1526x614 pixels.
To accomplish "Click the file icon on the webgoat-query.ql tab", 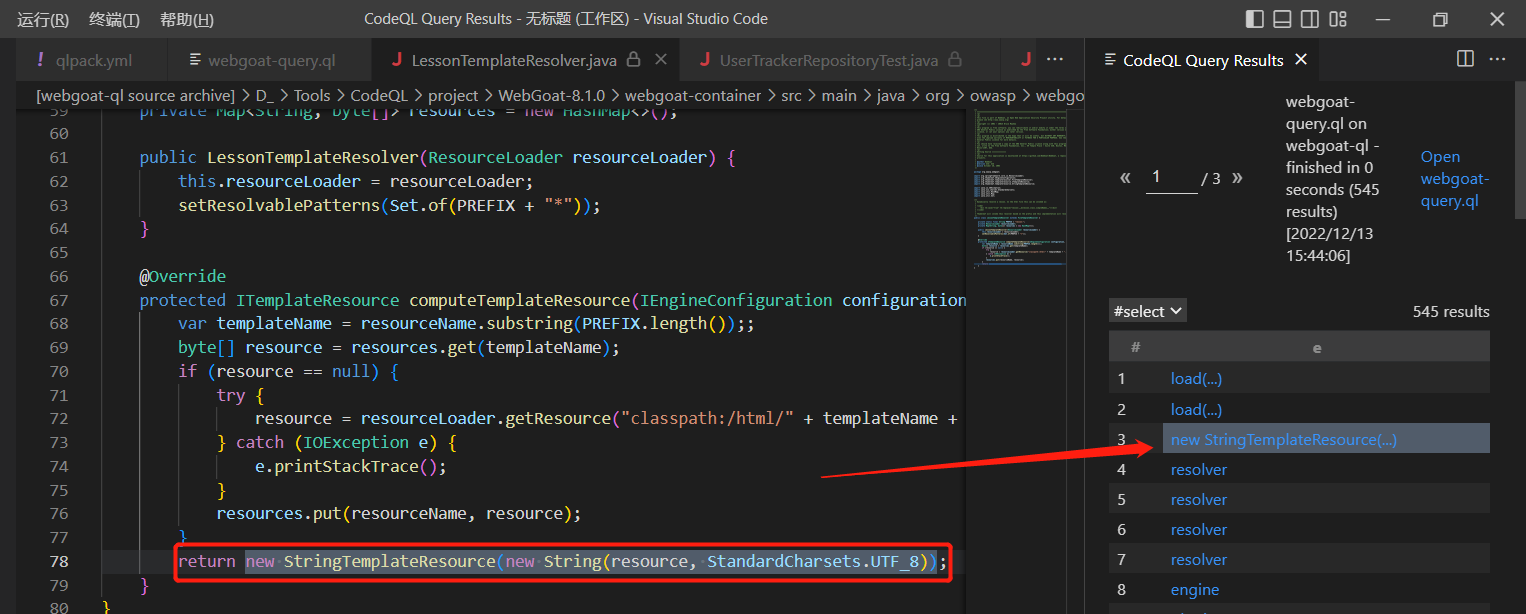I will tap(196, 60).
